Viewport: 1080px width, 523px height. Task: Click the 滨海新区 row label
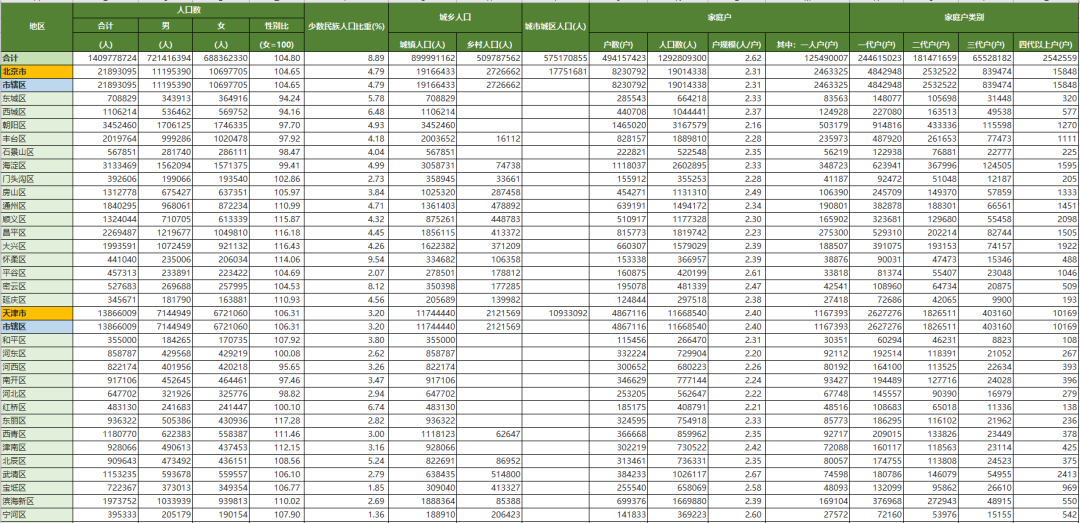(x=36, y=501)
